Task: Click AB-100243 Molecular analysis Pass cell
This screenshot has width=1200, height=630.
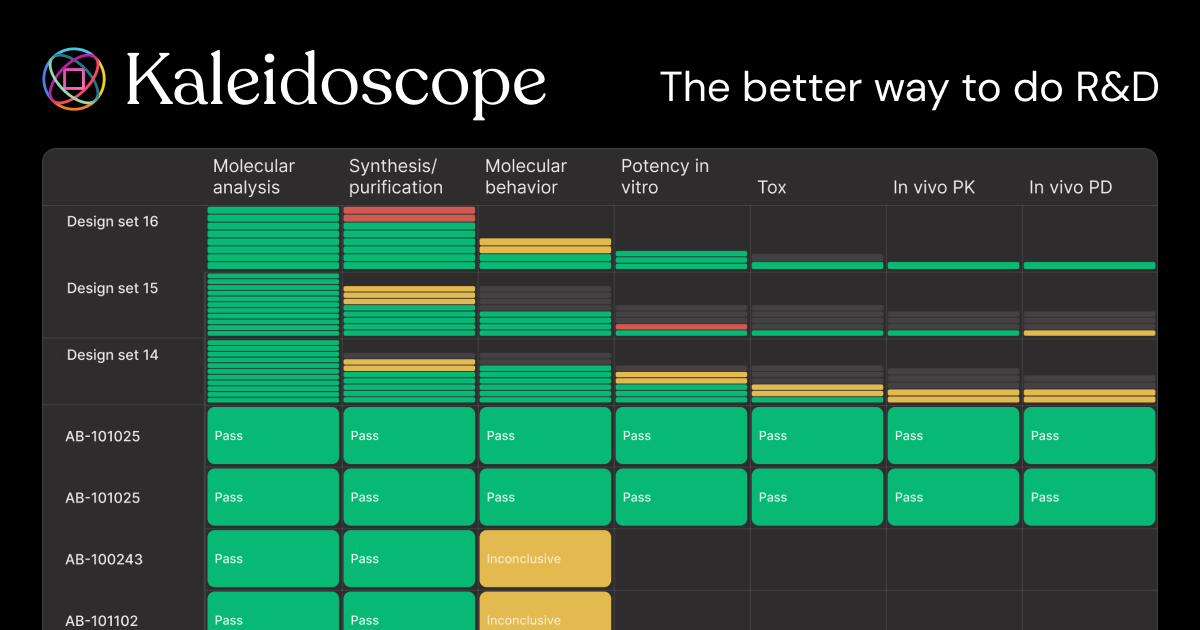Action: [273, 559]
